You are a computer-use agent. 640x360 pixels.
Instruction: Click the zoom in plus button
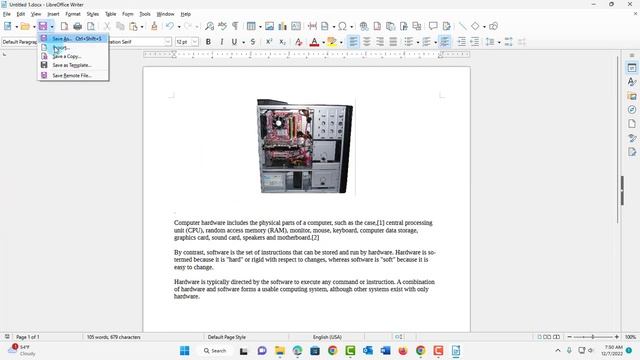pos(617,337)
